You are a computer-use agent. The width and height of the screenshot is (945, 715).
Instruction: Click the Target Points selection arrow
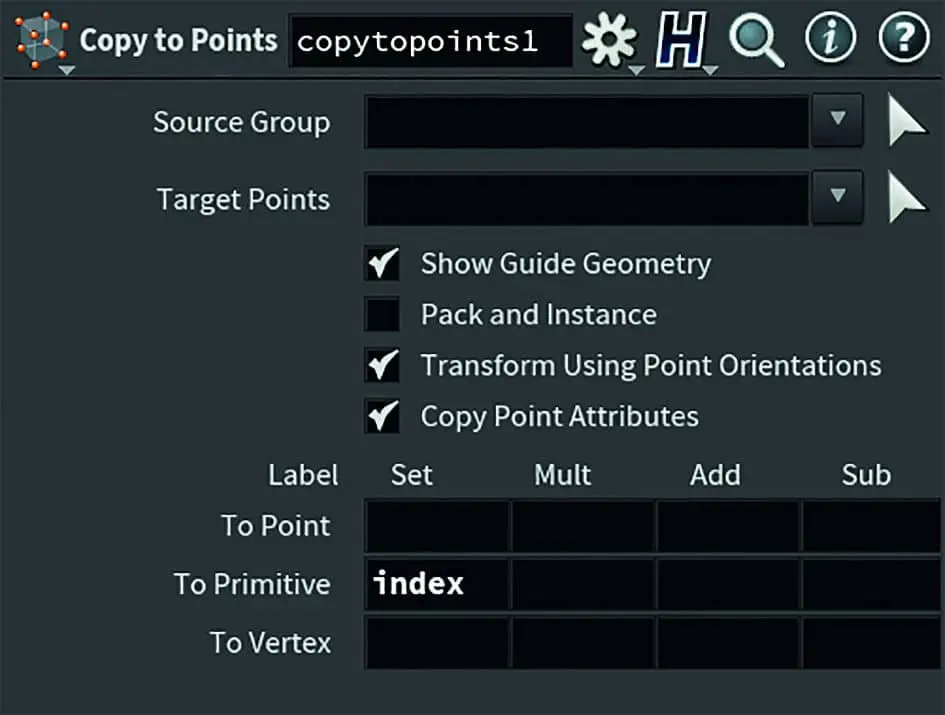tap(908, 200)
